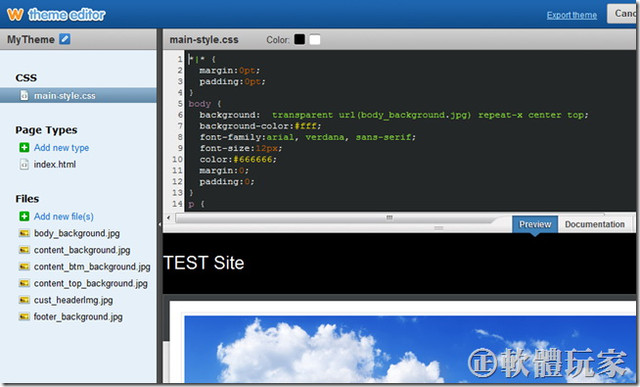
Task: Place cursor on 'margin:0pt;' code line
Action: click(x=229, y=70)
